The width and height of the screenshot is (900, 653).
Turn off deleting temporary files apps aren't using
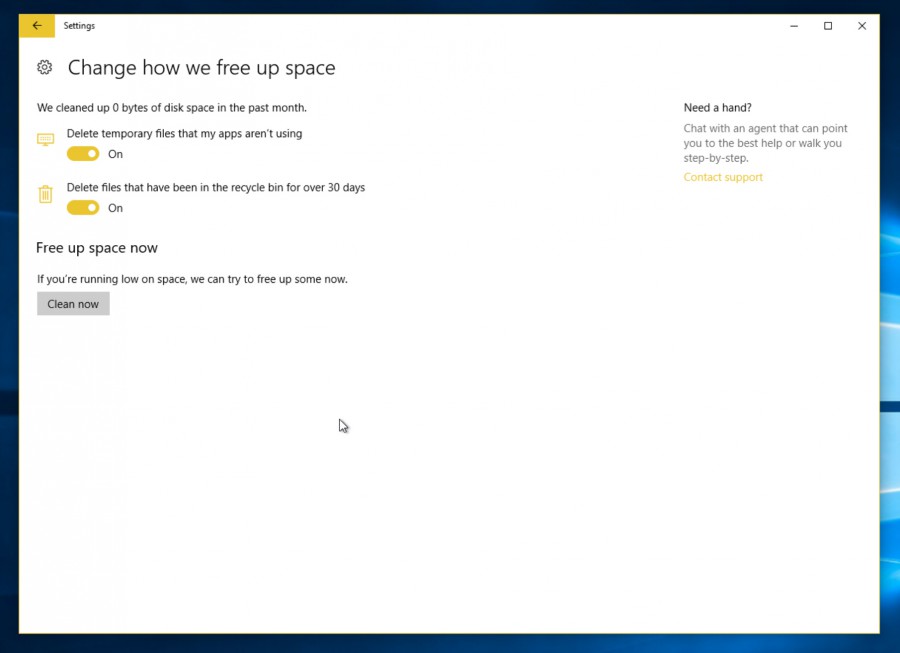pyautogui.click(x=82, y=154)
